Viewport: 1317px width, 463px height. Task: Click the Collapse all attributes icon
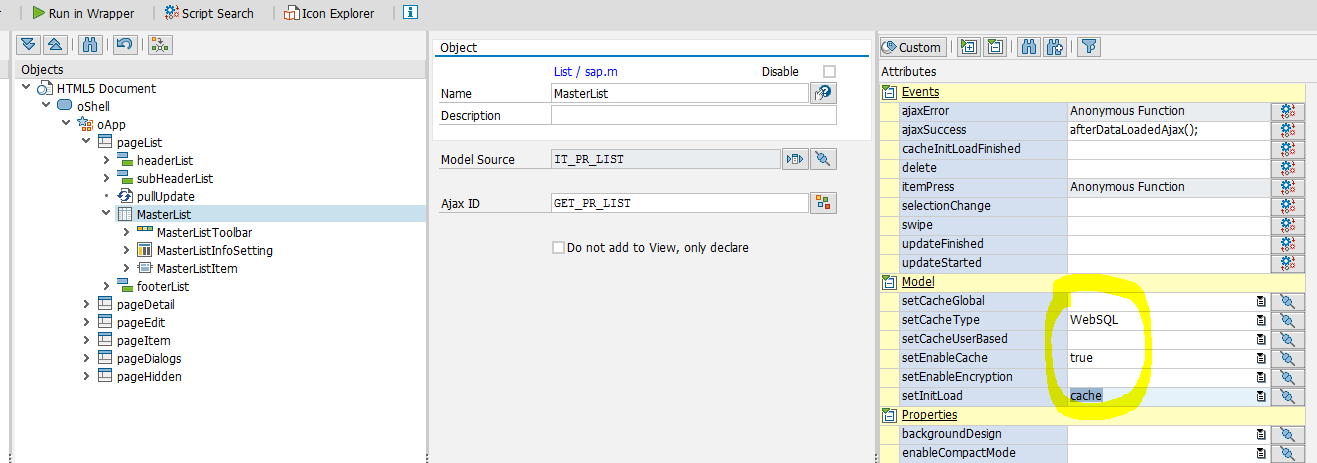(x=994, y=47)
